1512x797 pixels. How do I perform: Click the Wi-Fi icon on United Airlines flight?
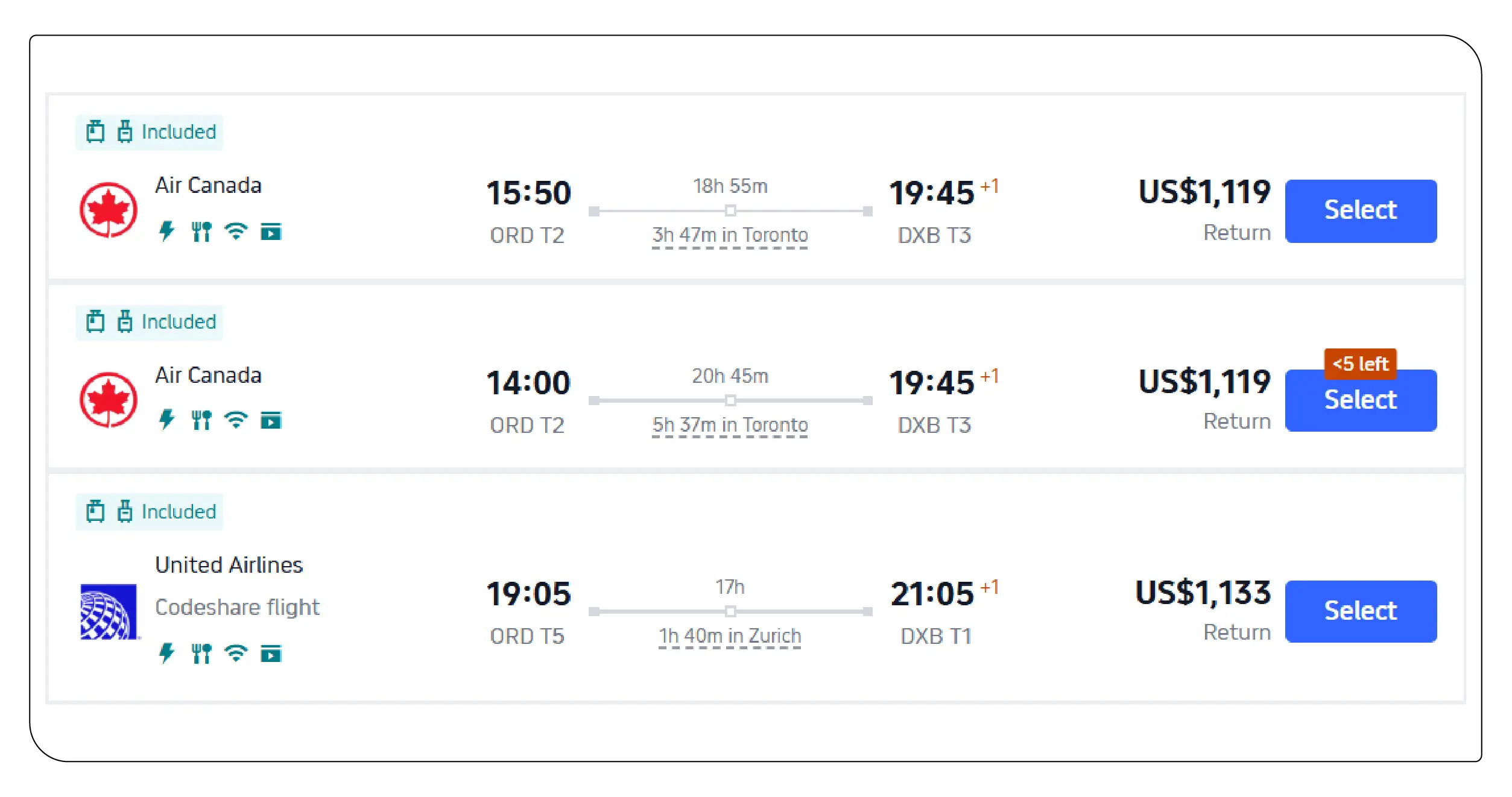236,653
